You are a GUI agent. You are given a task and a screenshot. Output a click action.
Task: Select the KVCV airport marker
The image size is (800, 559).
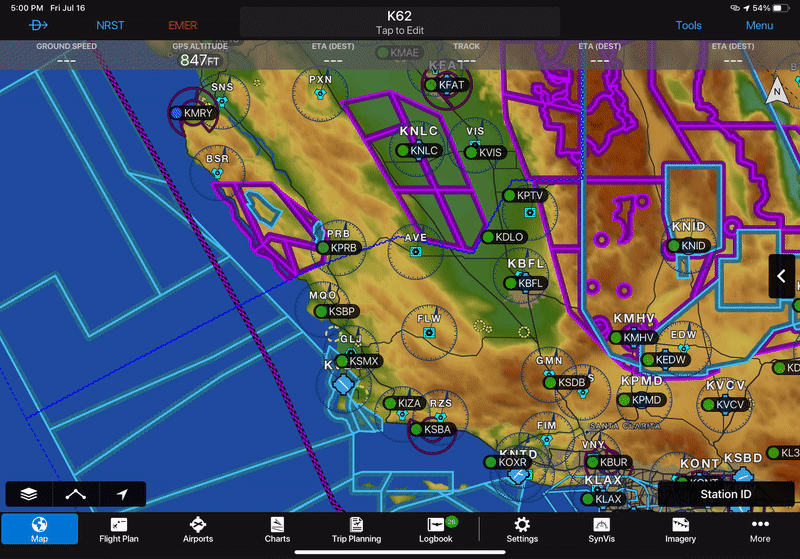point(724,404)
